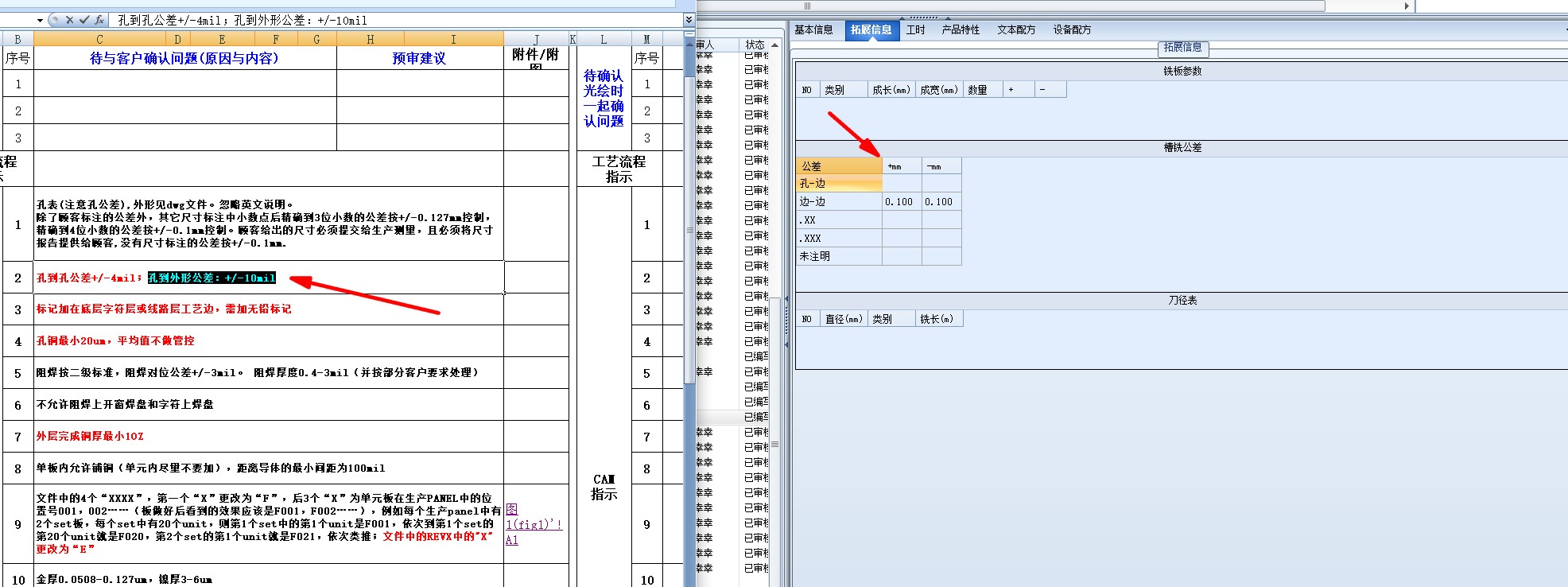Select column B header

point(17,39)
